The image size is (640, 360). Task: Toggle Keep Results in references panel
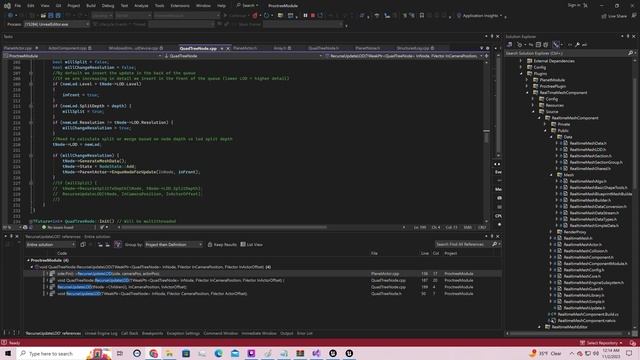click(222, 244)
